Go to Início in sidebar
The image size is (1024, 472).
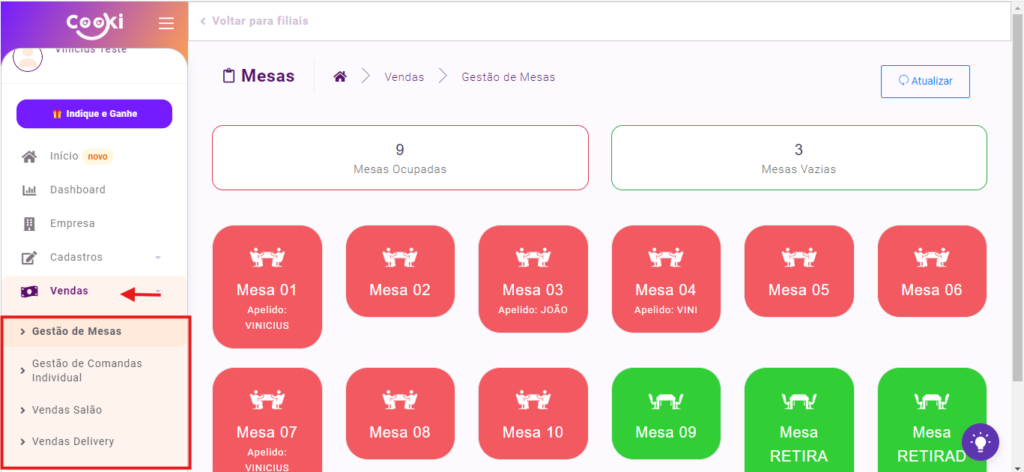pyautogui.click(x=64, y=156)
